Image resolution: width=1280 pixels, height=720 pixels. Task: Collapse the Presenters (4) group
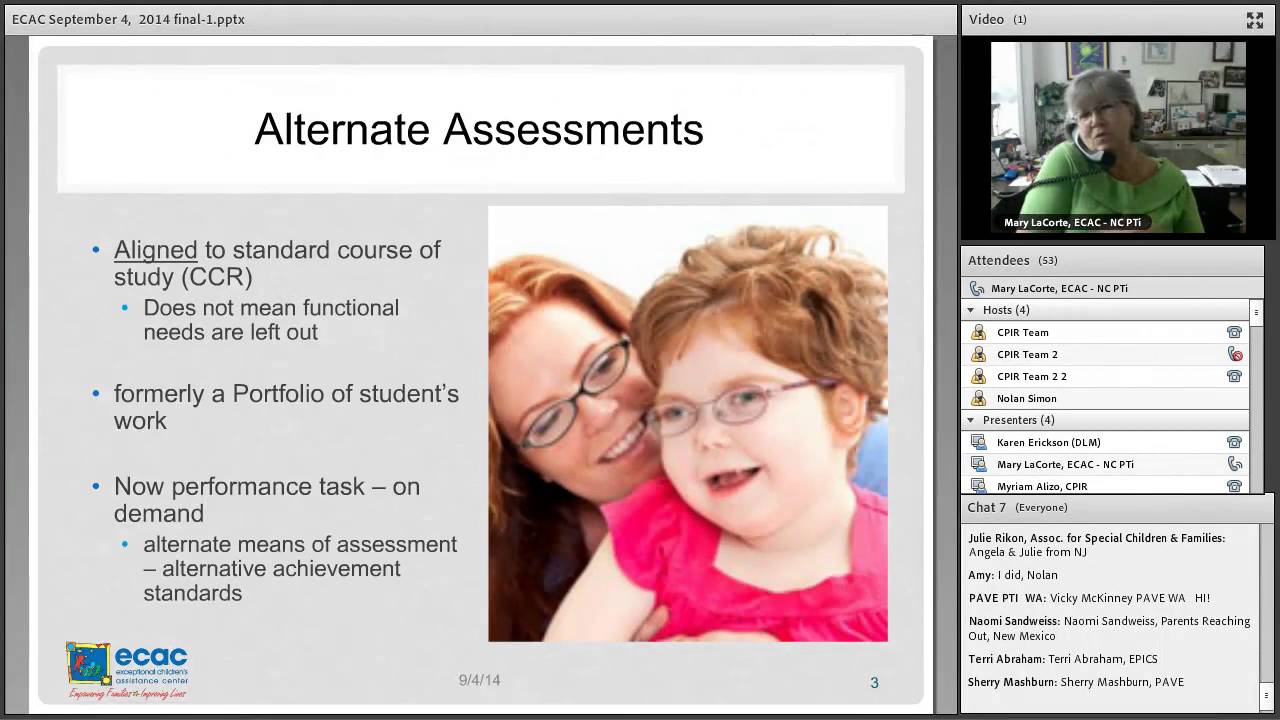[x=970, y=420]
